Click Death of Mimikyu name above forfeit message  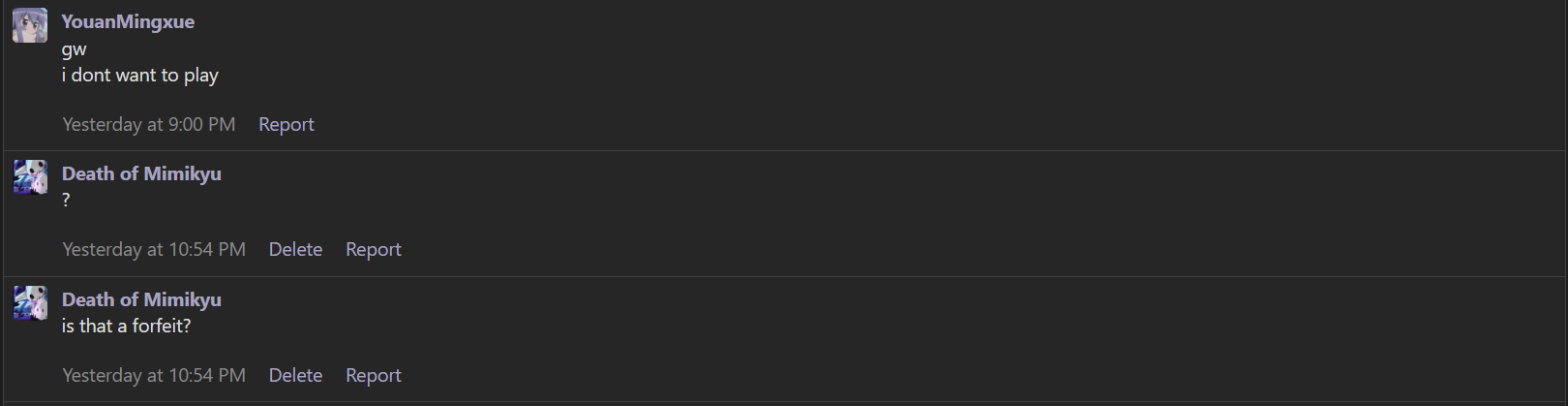point(141,299)
